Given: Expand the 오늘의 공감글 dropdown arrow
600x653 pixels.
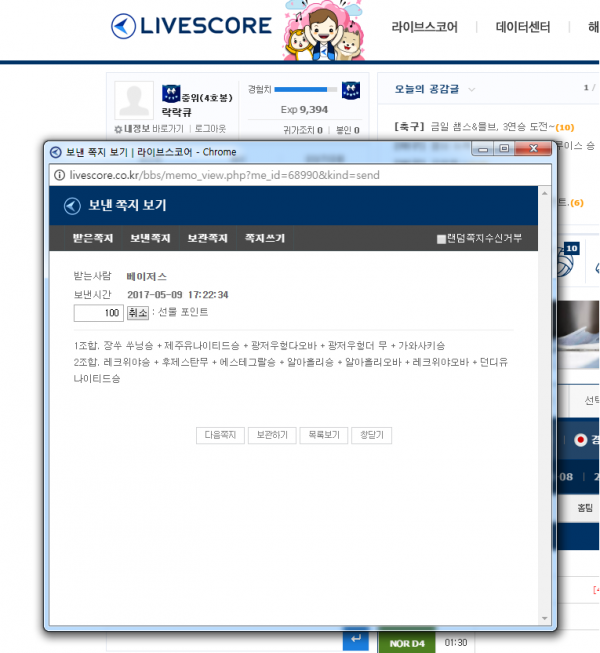Looking at the screenshot, I should pyautogui.click(x=471, y=89).
